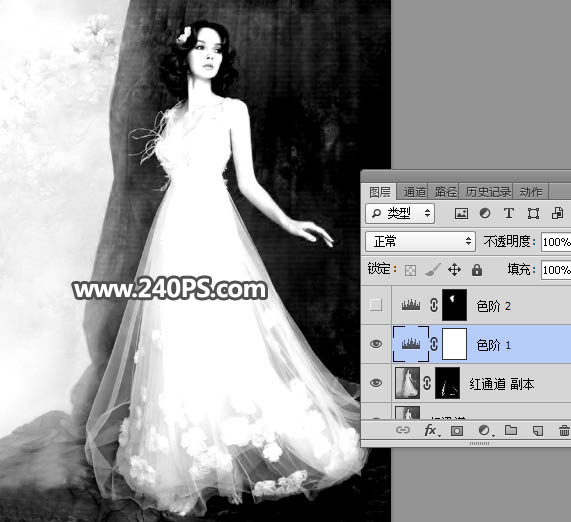Screen dimensions: 571x522
Task: Select the 红通道 副本 layer name
Action: coord(501,384)
